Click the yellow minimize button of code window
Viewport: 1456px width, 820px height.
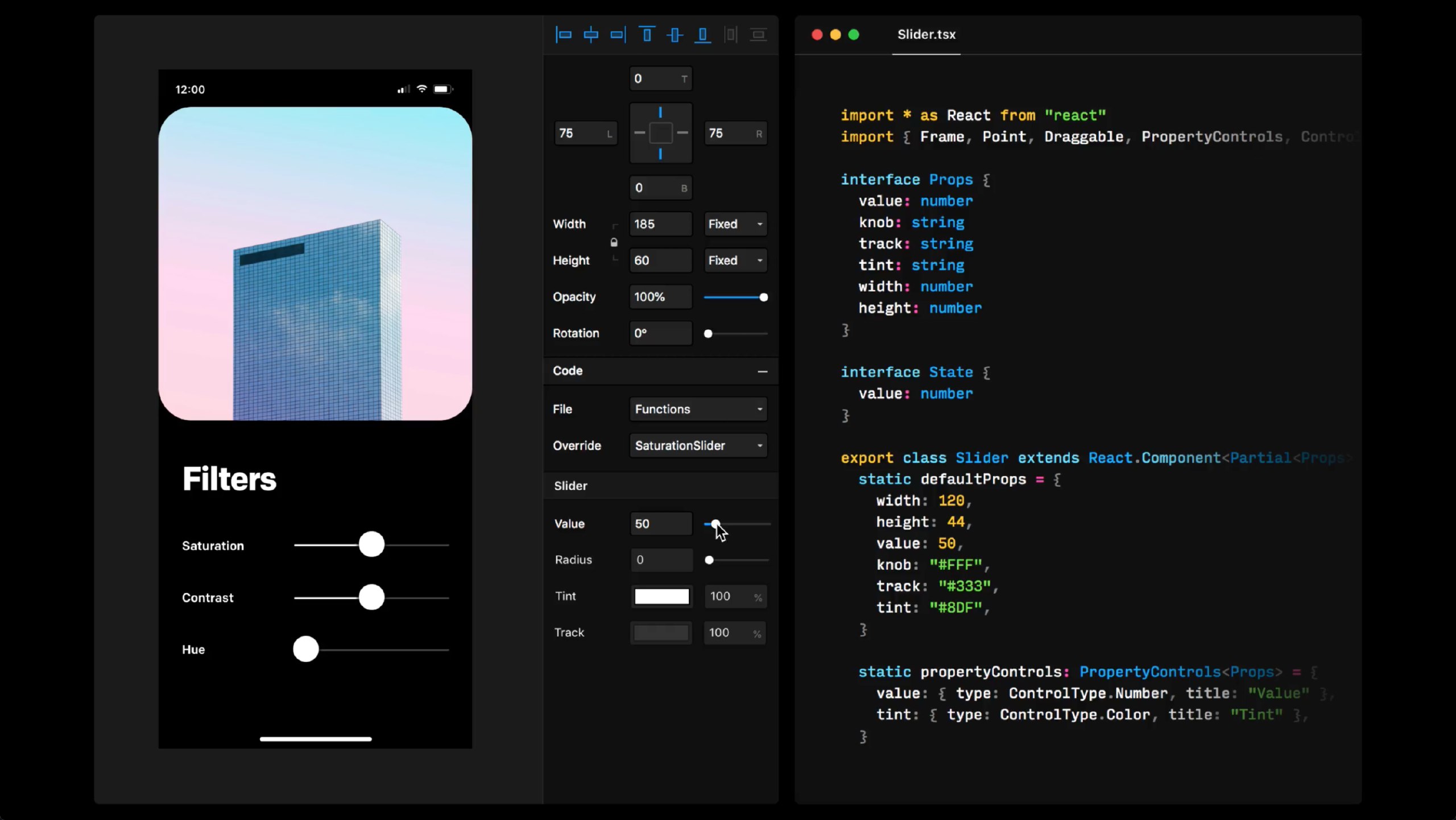pos(835,35)
